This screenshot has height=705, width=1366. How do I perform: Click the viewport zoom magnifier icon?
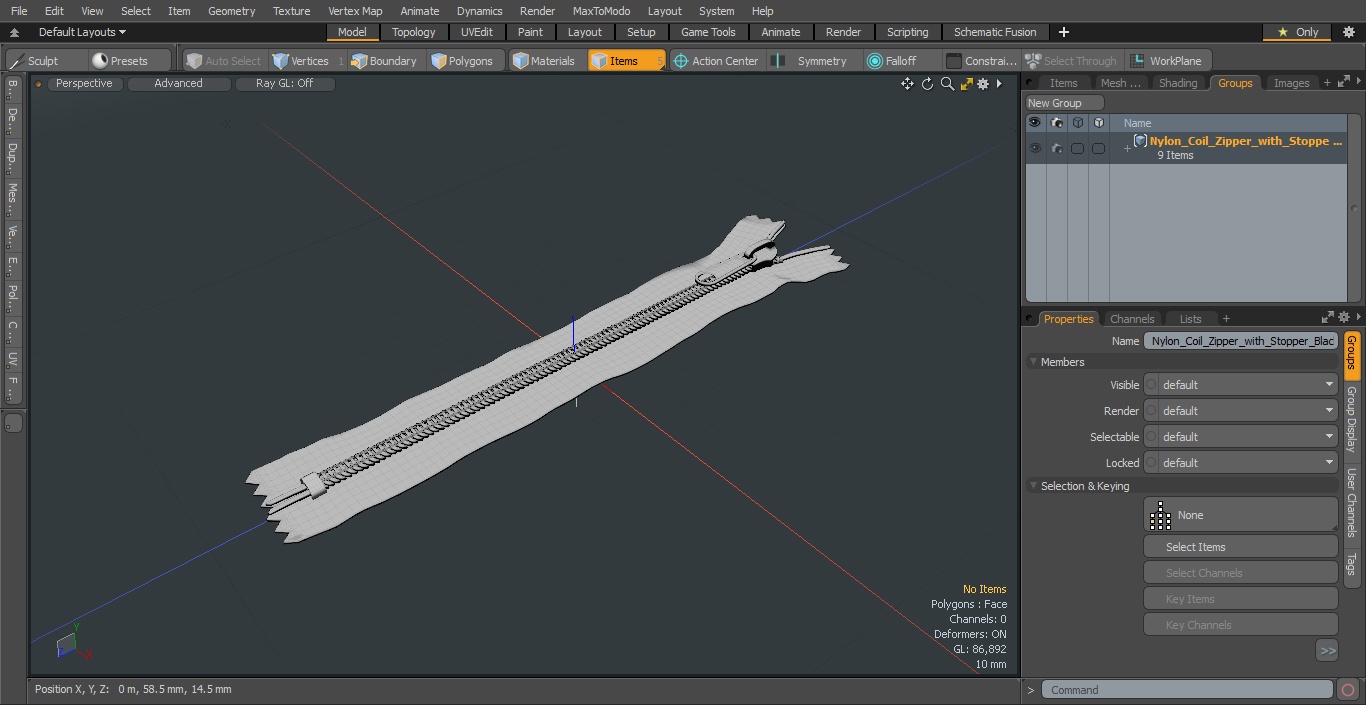pos(947,84)
